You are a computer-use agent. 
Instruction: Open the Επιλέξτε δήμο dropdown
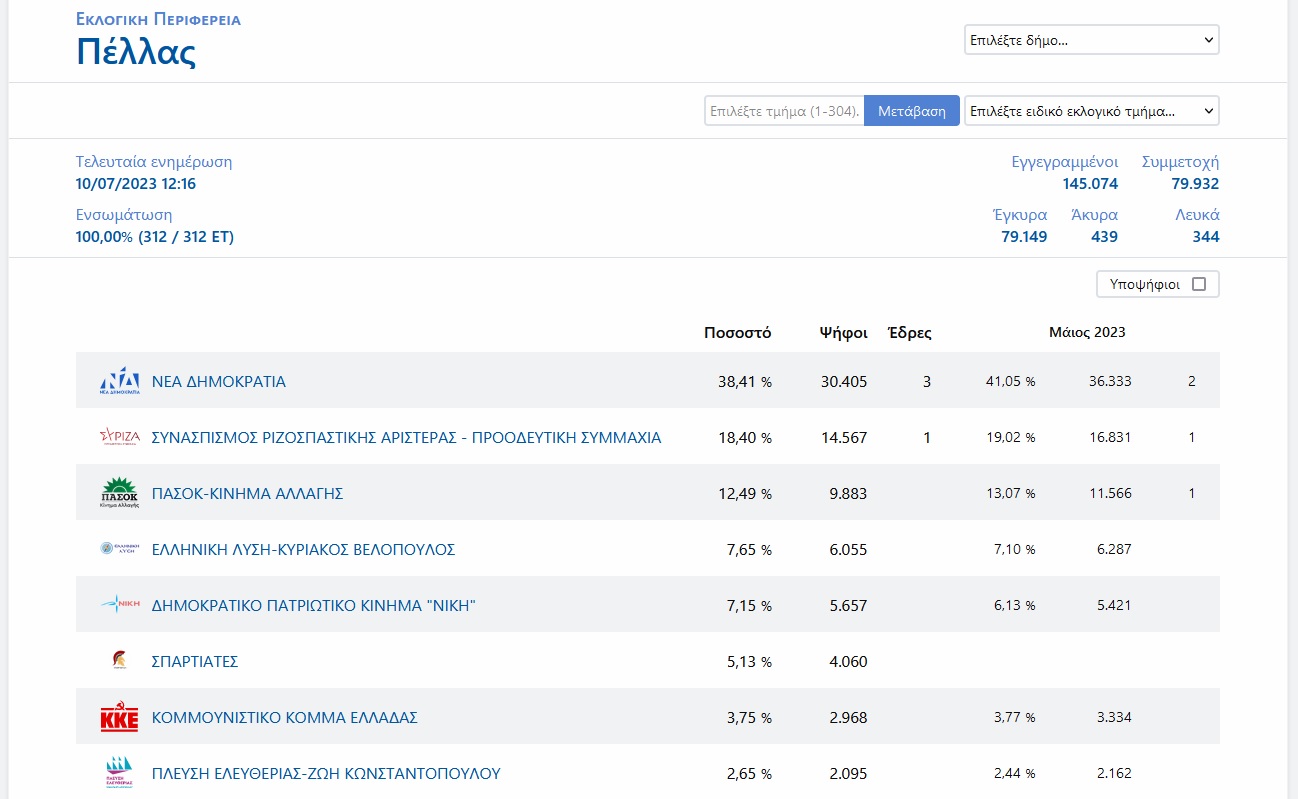point(1092,40)
